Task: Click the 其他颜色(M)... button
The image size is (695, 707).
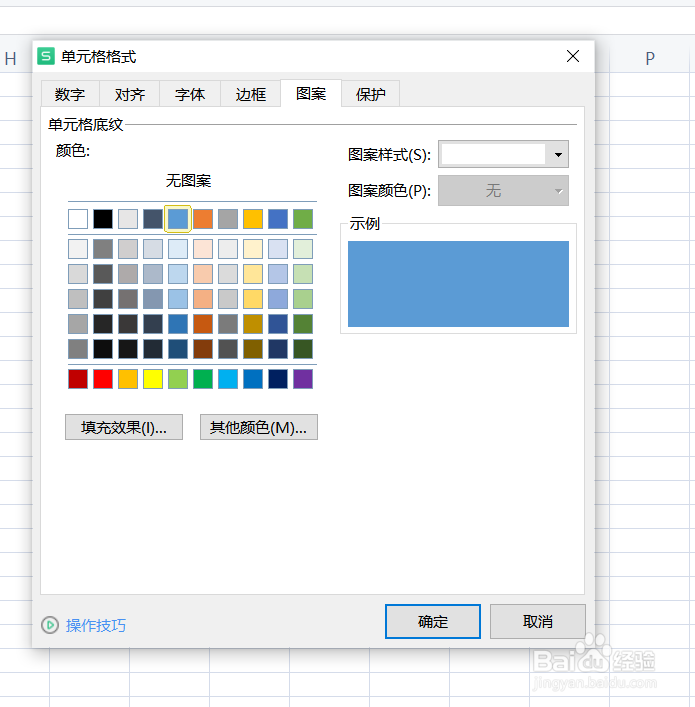Action: point(259,427)
